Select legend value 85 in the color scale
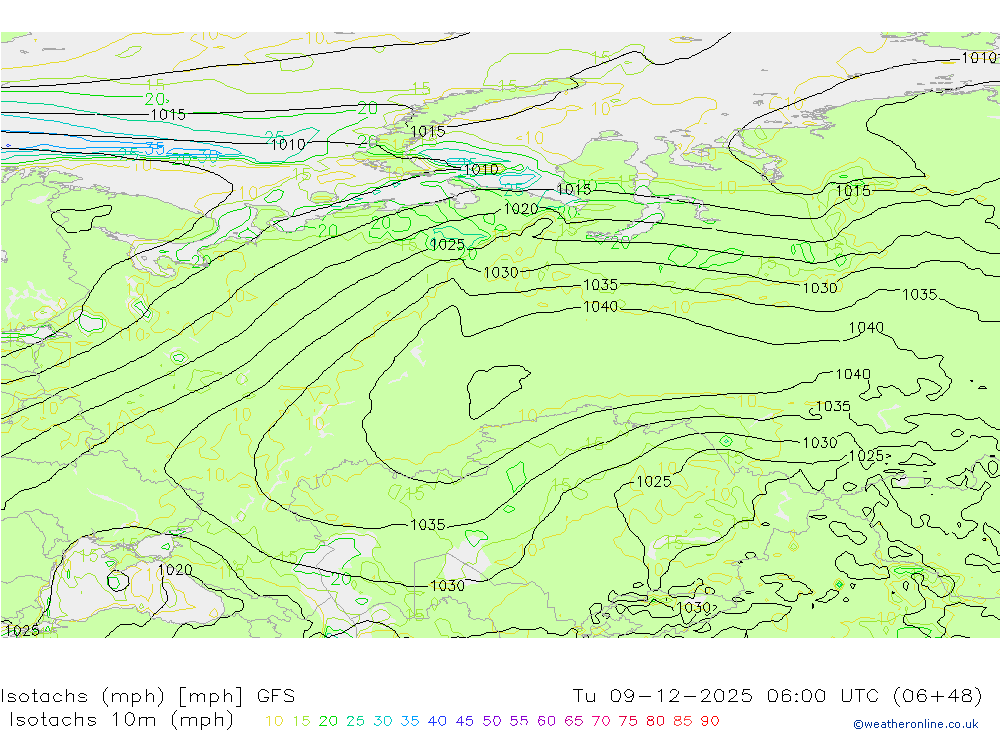 (683, 721)
